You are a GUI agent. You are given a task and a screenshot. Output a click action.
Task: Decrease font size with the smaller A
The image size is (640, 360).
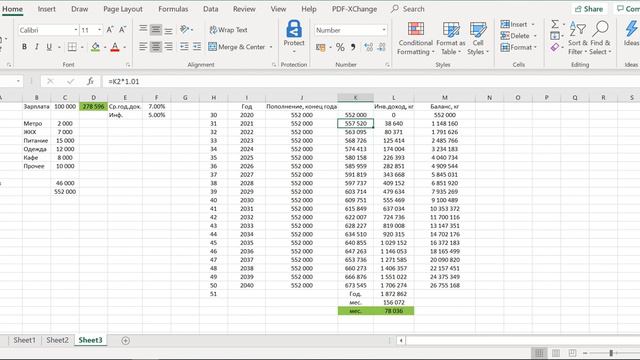click(x=122, y=30)
